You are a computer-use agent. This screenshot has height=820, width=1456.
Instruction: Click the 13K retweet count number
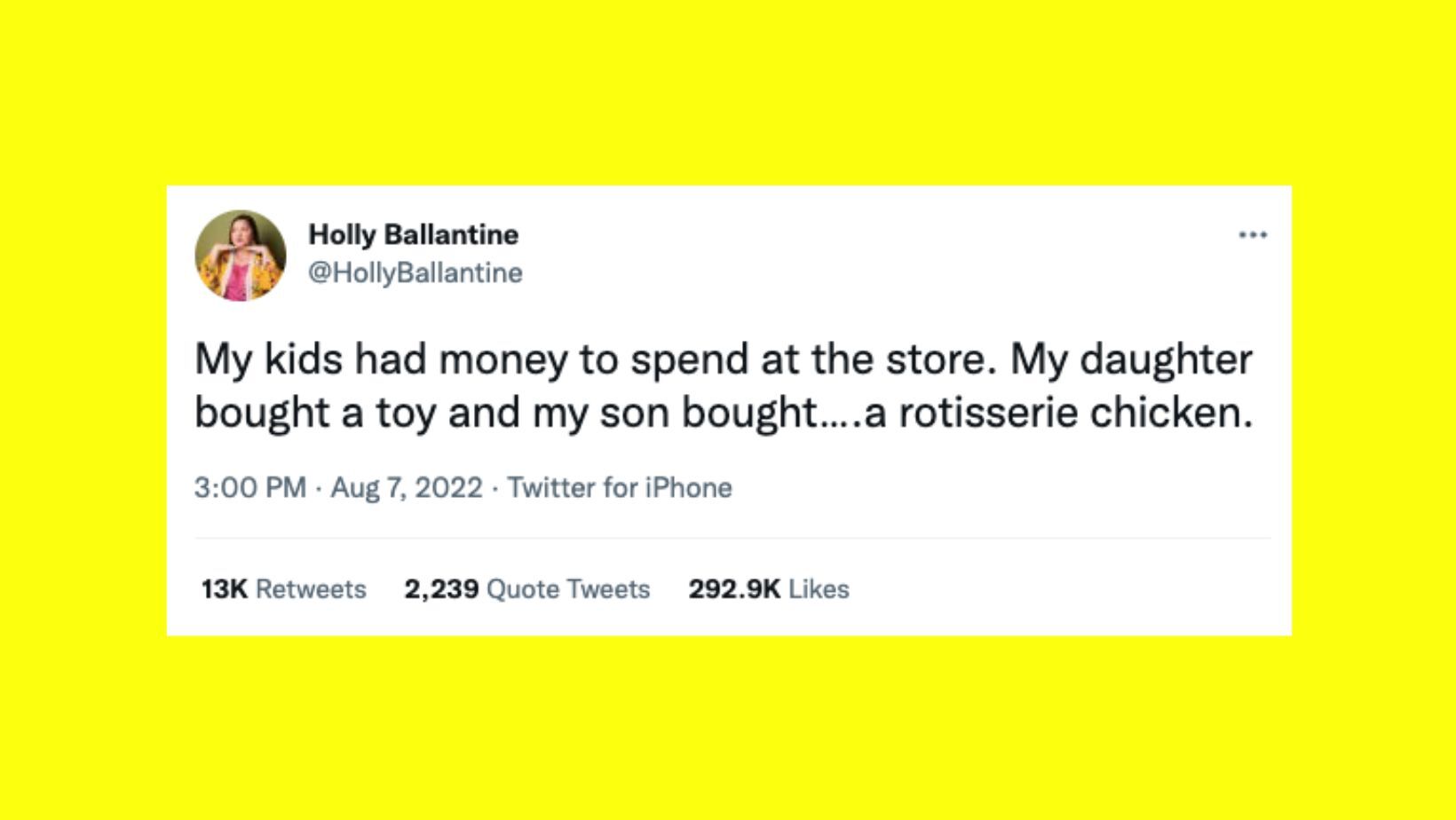tap(224, 589)
